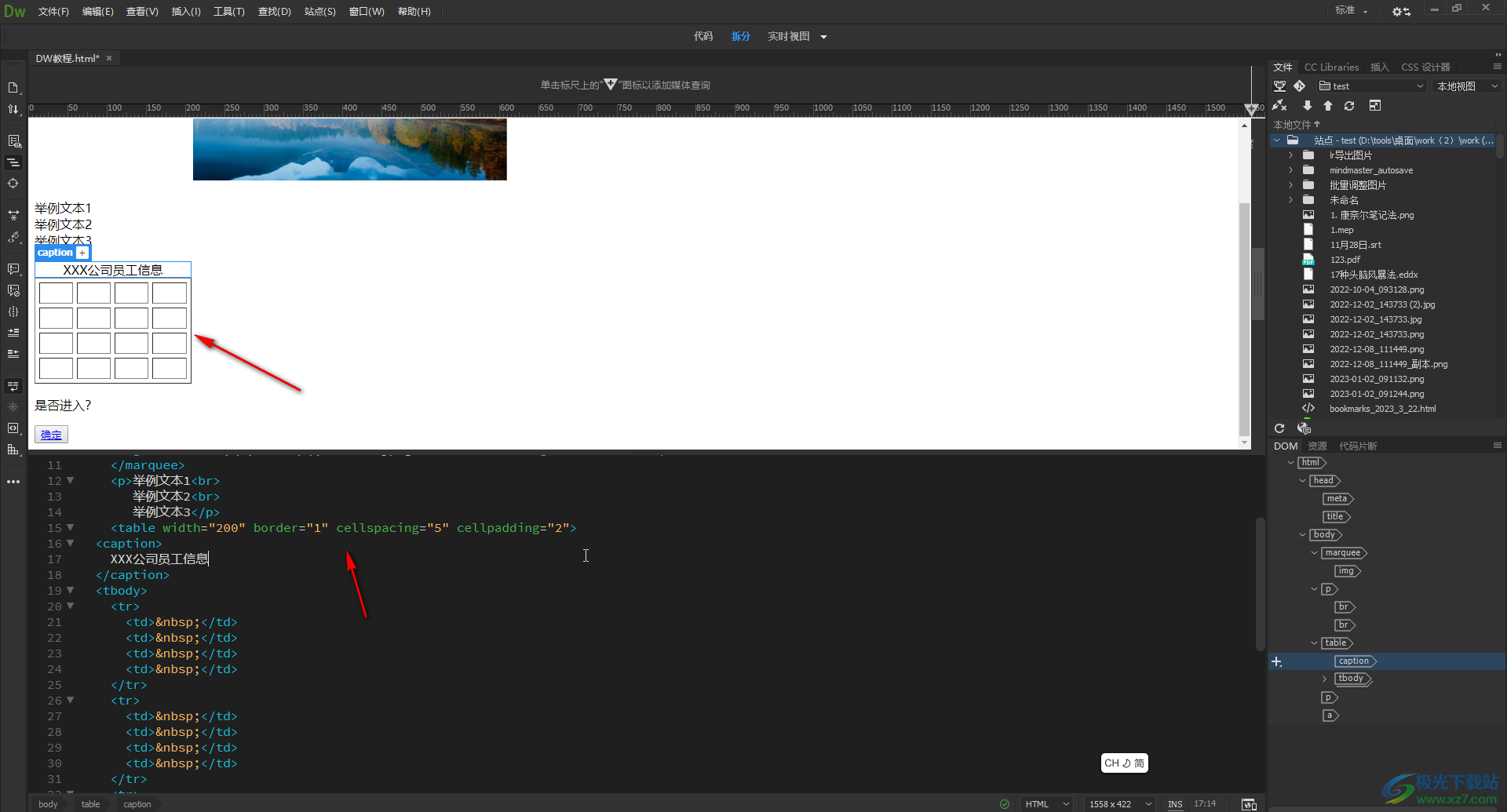Switch to the CC Libraries tab
The image size is (1507, 812).
pyautogui.click(x=1331, y=67)
